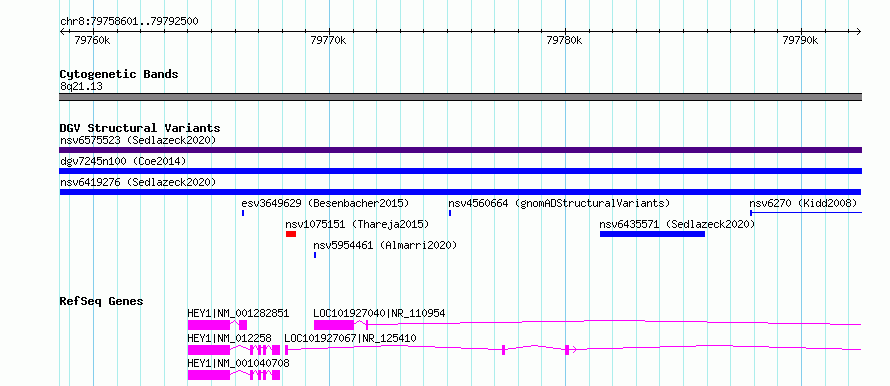The height and width of the screenshot is (386, 890).
Task: Select the blue bar under nsv6419276
Action: click(460, 192)
